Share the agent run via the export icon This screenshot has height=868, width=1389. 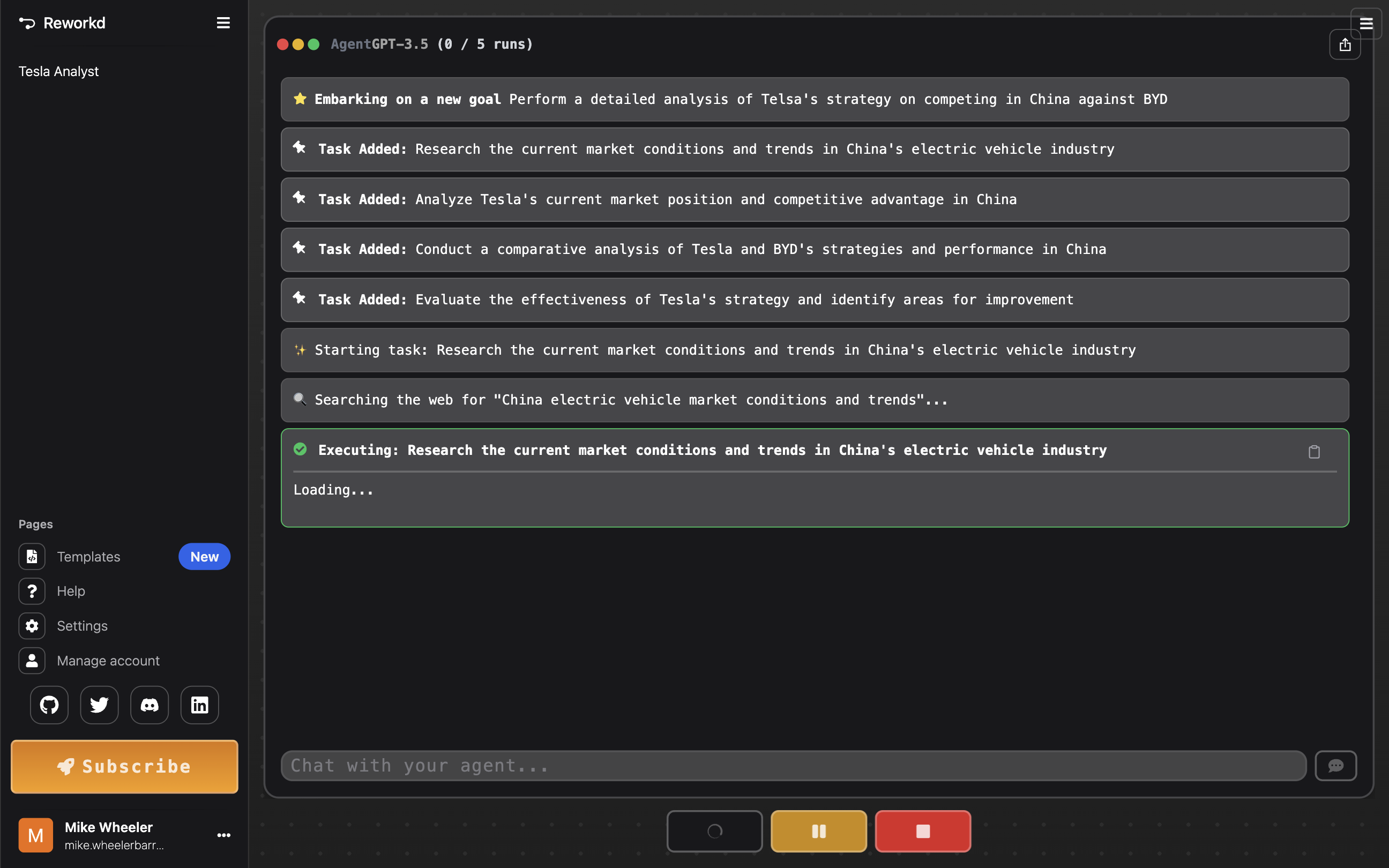pos(1344,44)
